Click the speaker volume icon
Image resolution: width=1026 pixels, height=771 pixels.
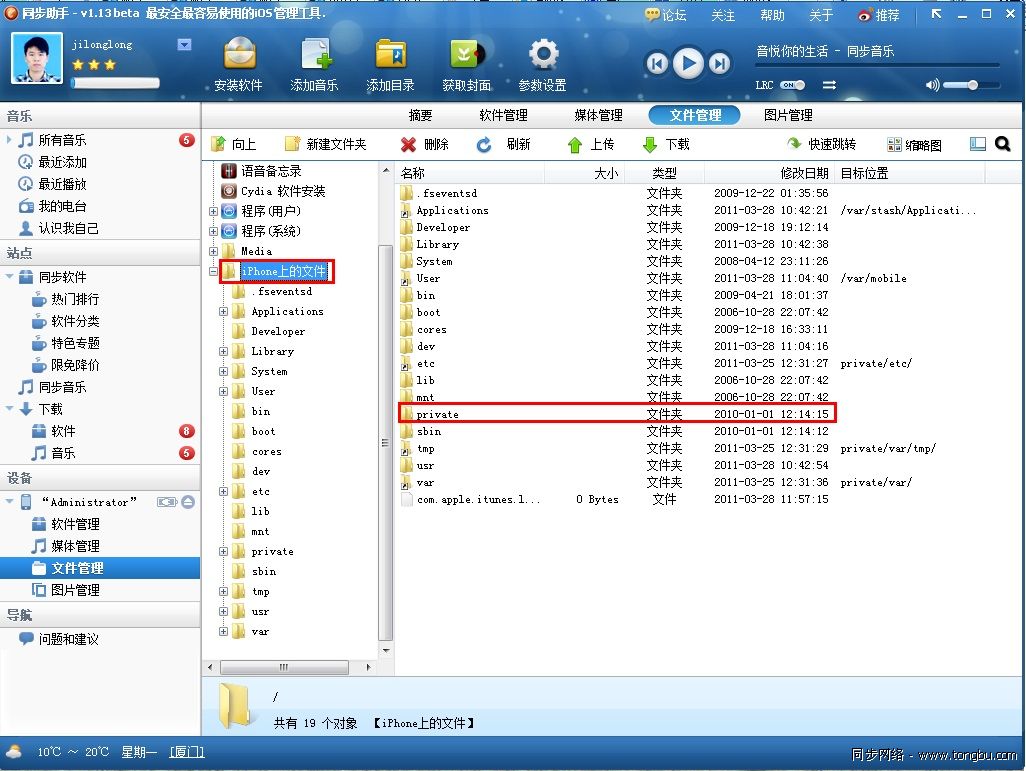pos(932,85)
